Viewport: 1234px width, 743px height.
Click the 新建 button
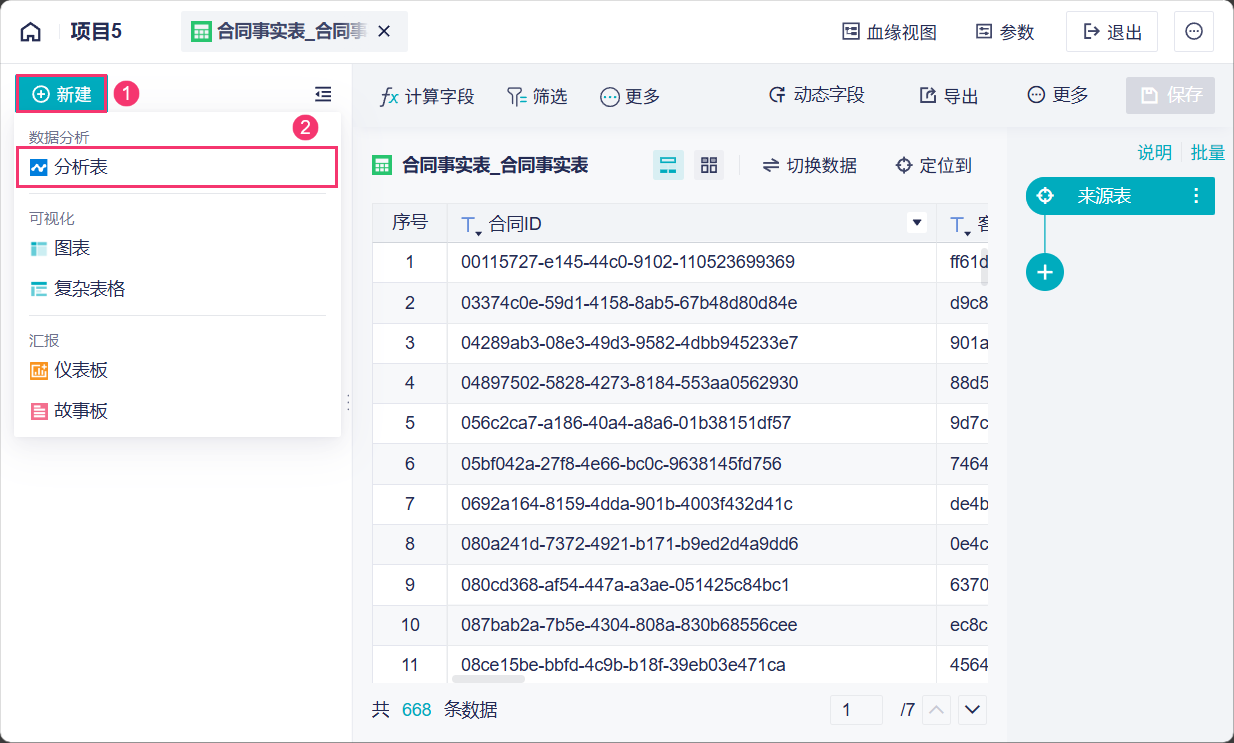point(62,94)
